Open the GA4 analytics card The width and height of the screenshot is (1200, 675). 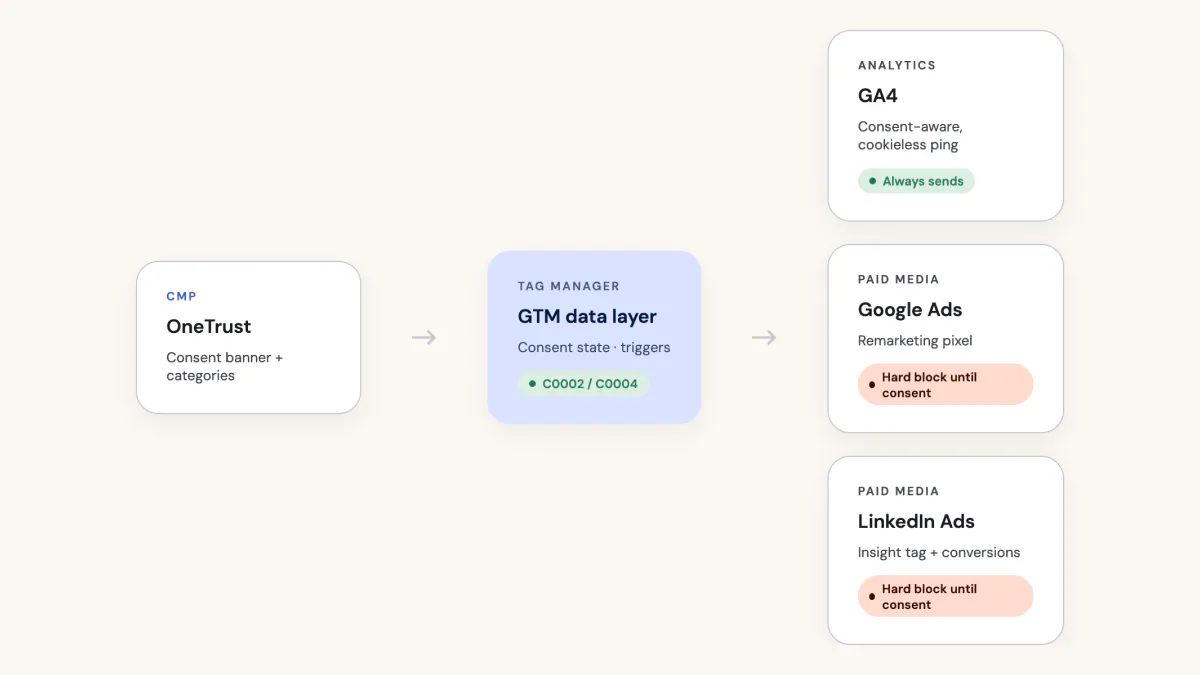945,126
